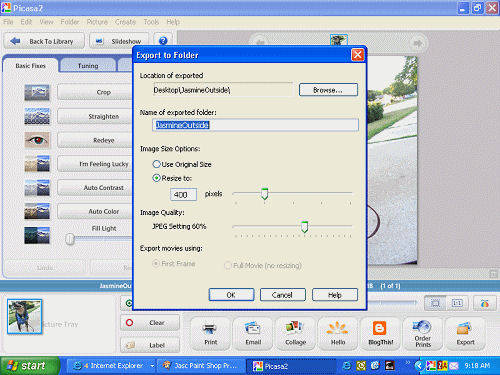Viewport: 500px width, 375px height.
Task: Click the blue help question mark icon
Action: click(163, 41)
